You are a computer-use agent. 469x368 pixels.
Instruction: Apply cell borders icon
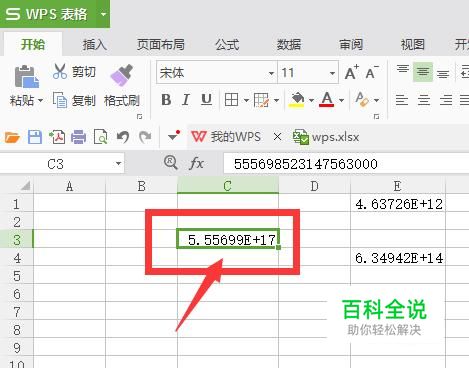point(231,100)
